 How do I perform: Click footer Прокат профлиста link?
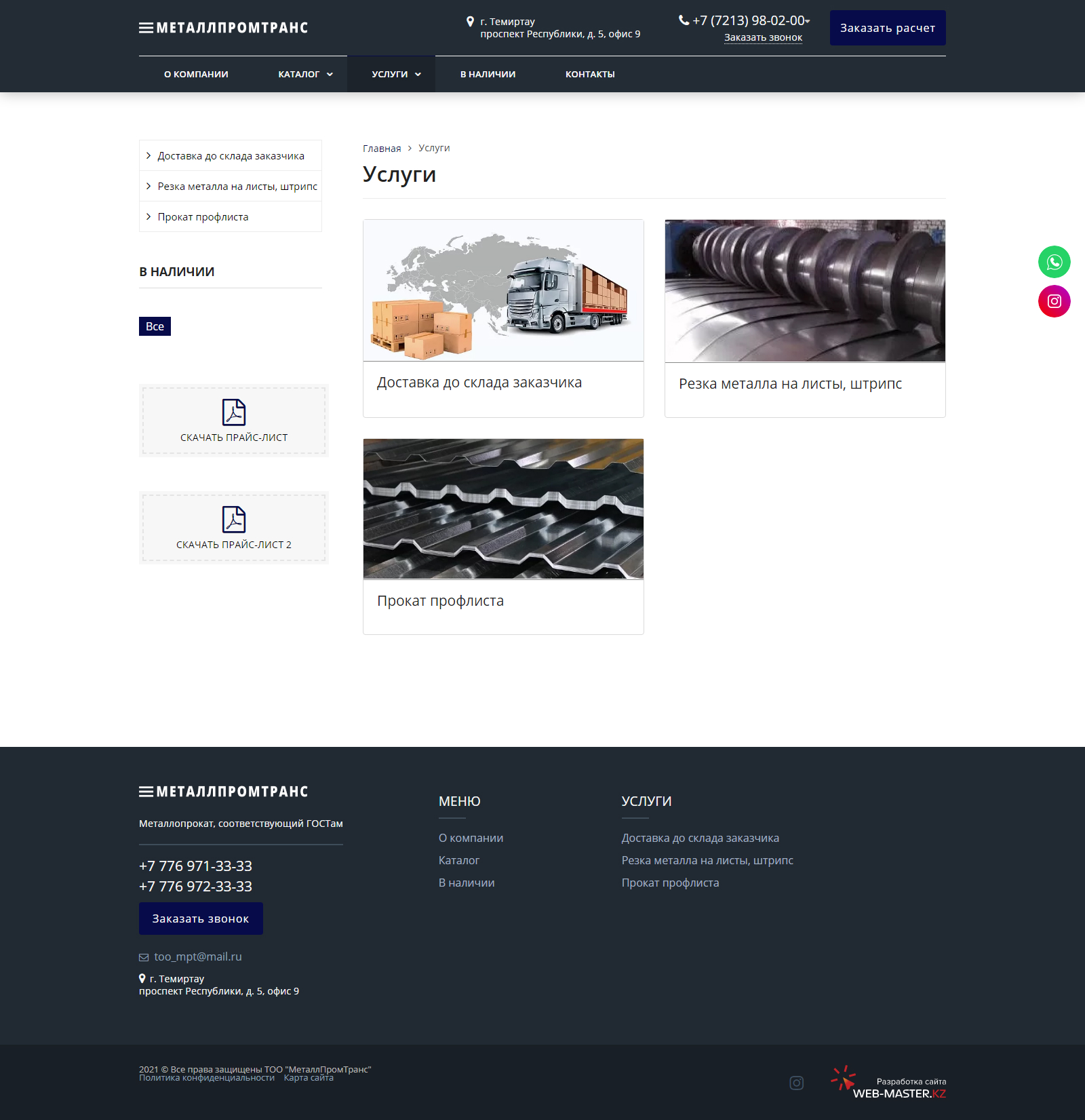click(x=670, y=883)
